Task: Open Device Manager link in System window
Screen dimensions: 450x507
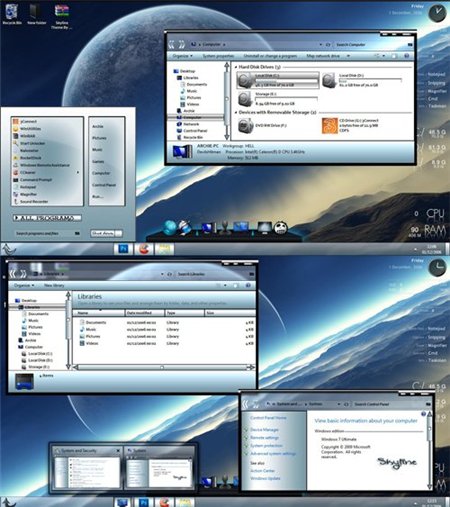Action: [x=264, y=429]
